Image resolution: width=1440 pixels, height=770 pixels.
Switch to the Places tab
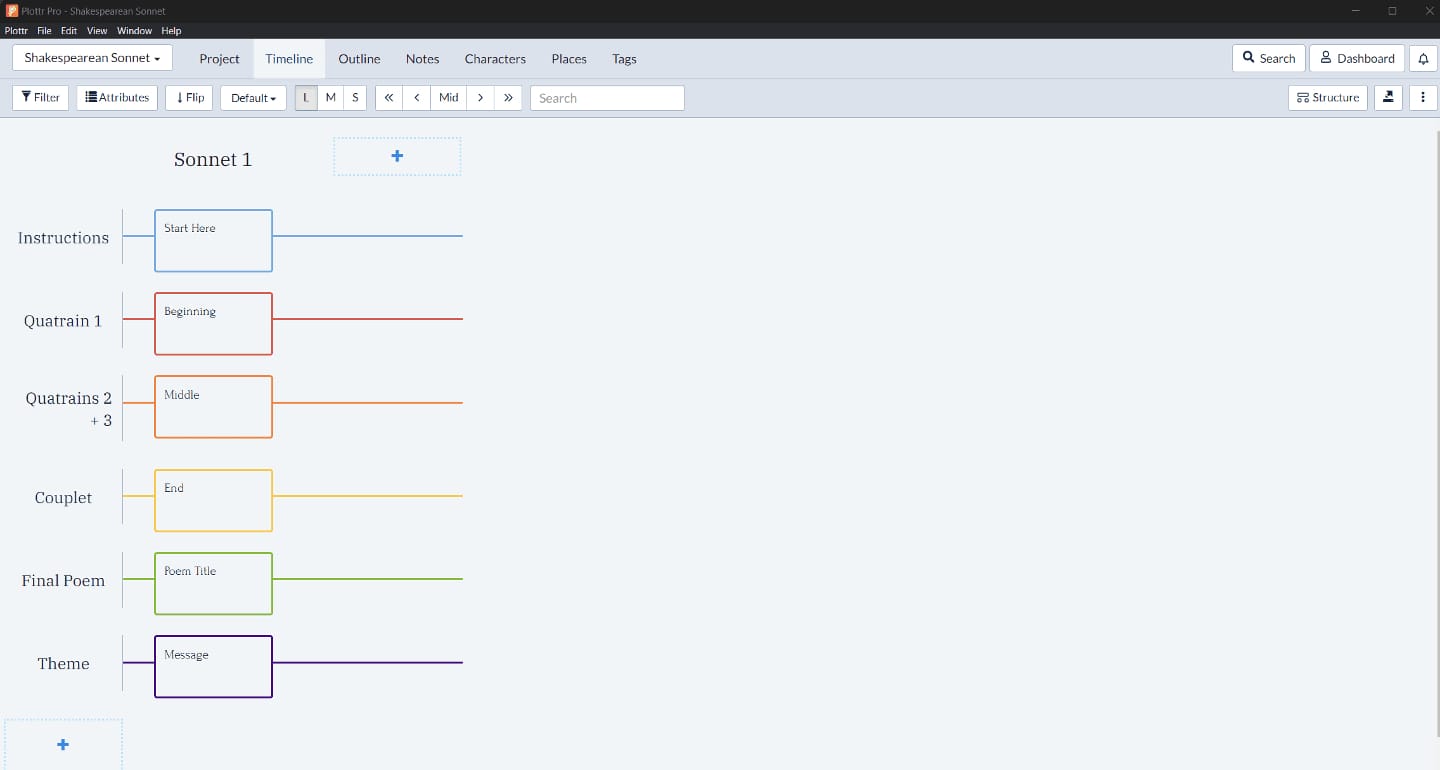pyautogui.click(x=569, y=59)
